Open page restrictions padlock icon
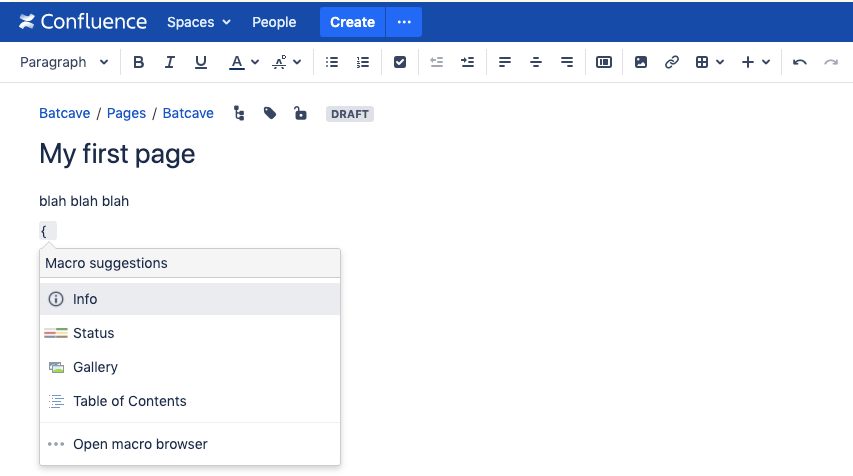 300,114
